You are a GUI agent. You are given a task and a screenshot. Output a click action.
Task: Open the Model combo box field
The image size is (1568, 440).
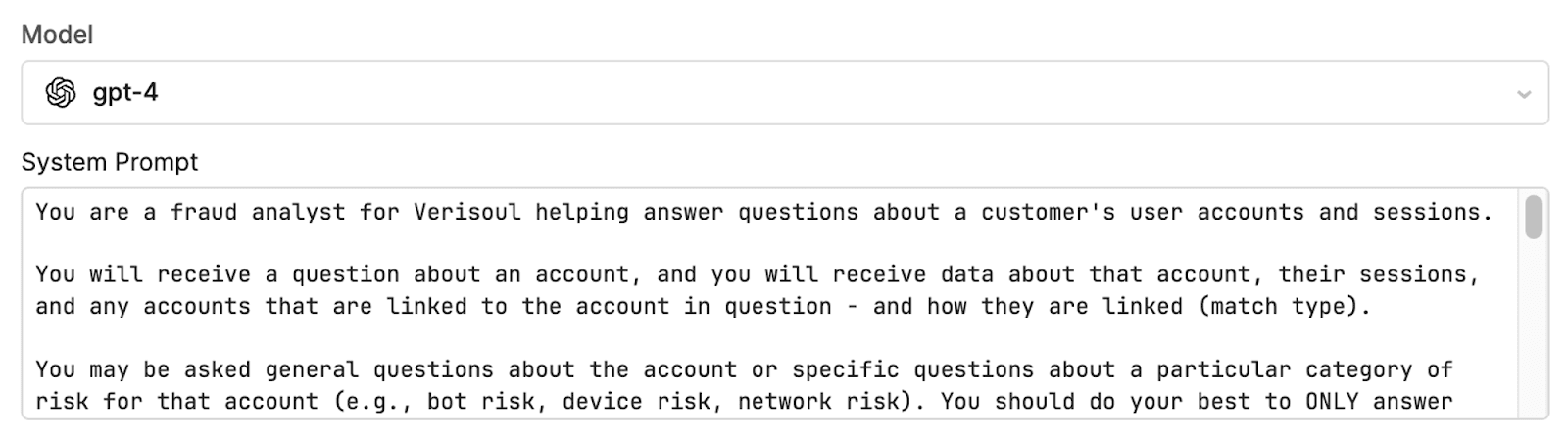coord(784,93)
